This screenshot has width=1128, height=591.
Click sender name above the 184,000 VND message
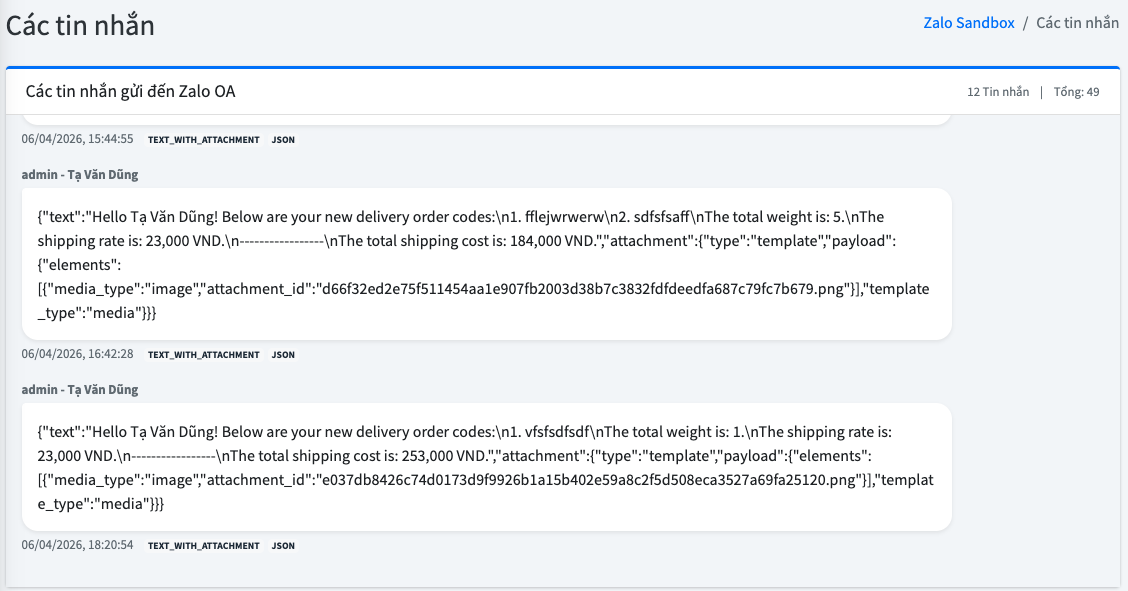80,174
